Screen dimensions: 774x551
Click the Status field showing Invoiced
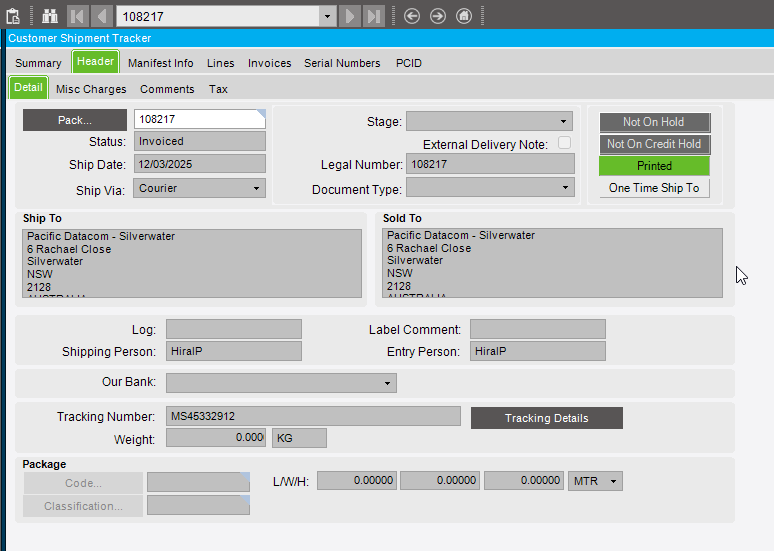199,141
